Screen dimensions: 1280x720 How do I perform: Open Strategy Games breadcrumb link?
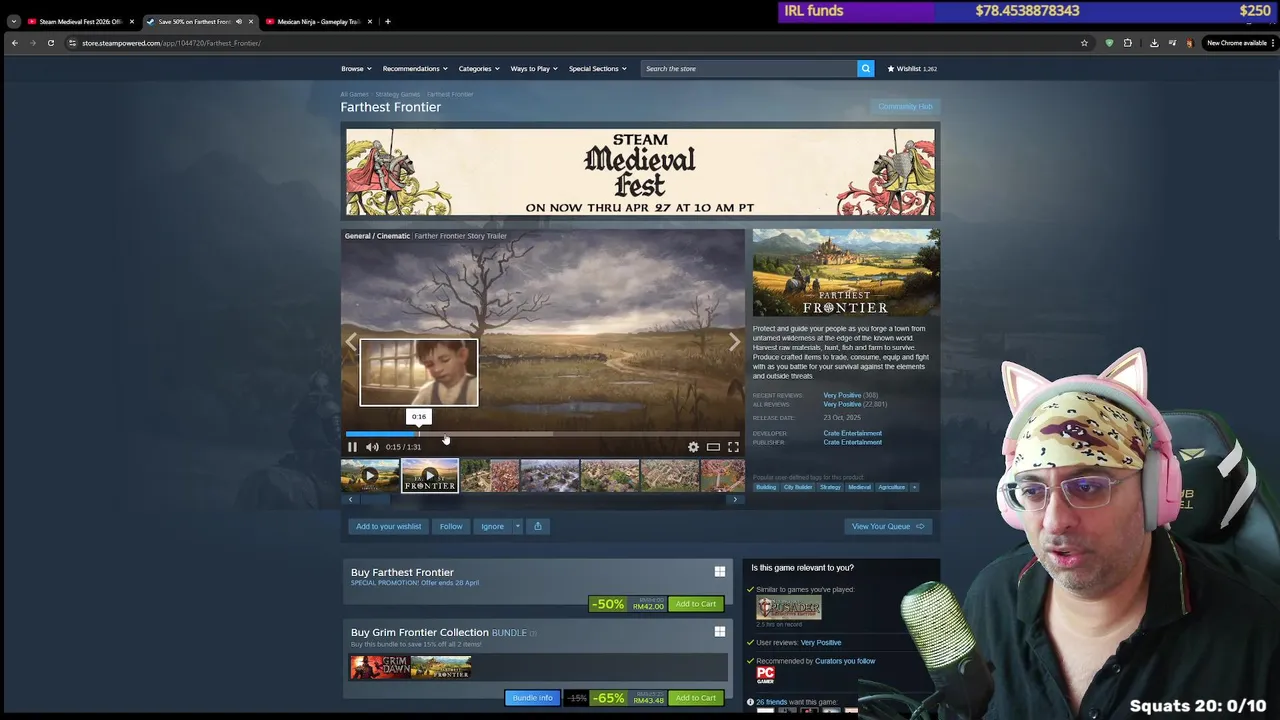click(x=398, y=94)
